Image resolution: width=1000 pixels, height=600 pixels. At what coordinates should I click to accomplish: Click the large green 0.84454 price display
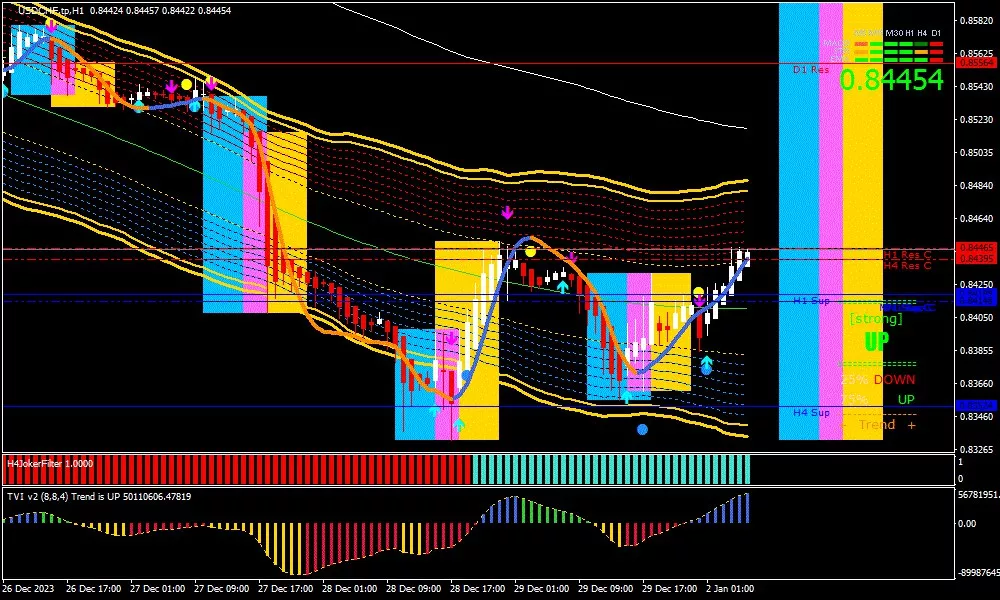pyautogui.click(x=891, y=80)
